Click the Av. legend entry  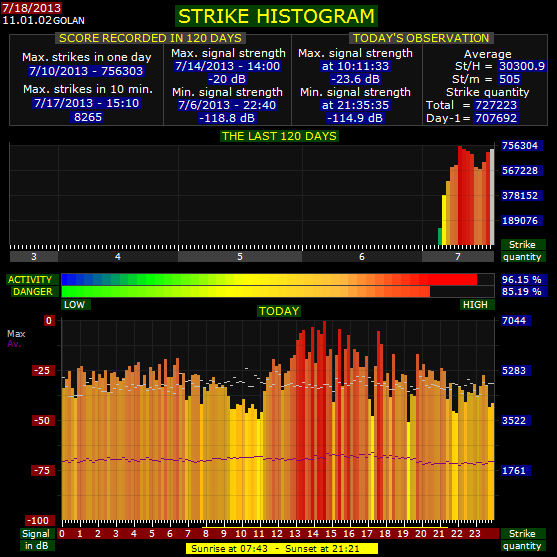pos(14,344)
